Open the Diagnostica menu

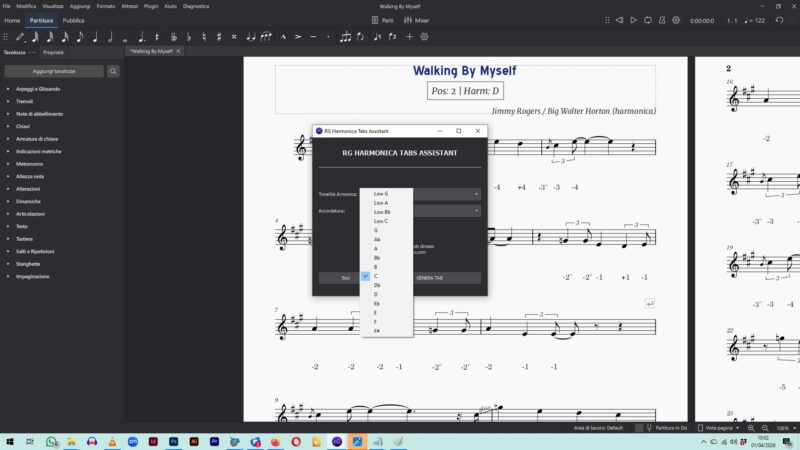tap(196, 6)
